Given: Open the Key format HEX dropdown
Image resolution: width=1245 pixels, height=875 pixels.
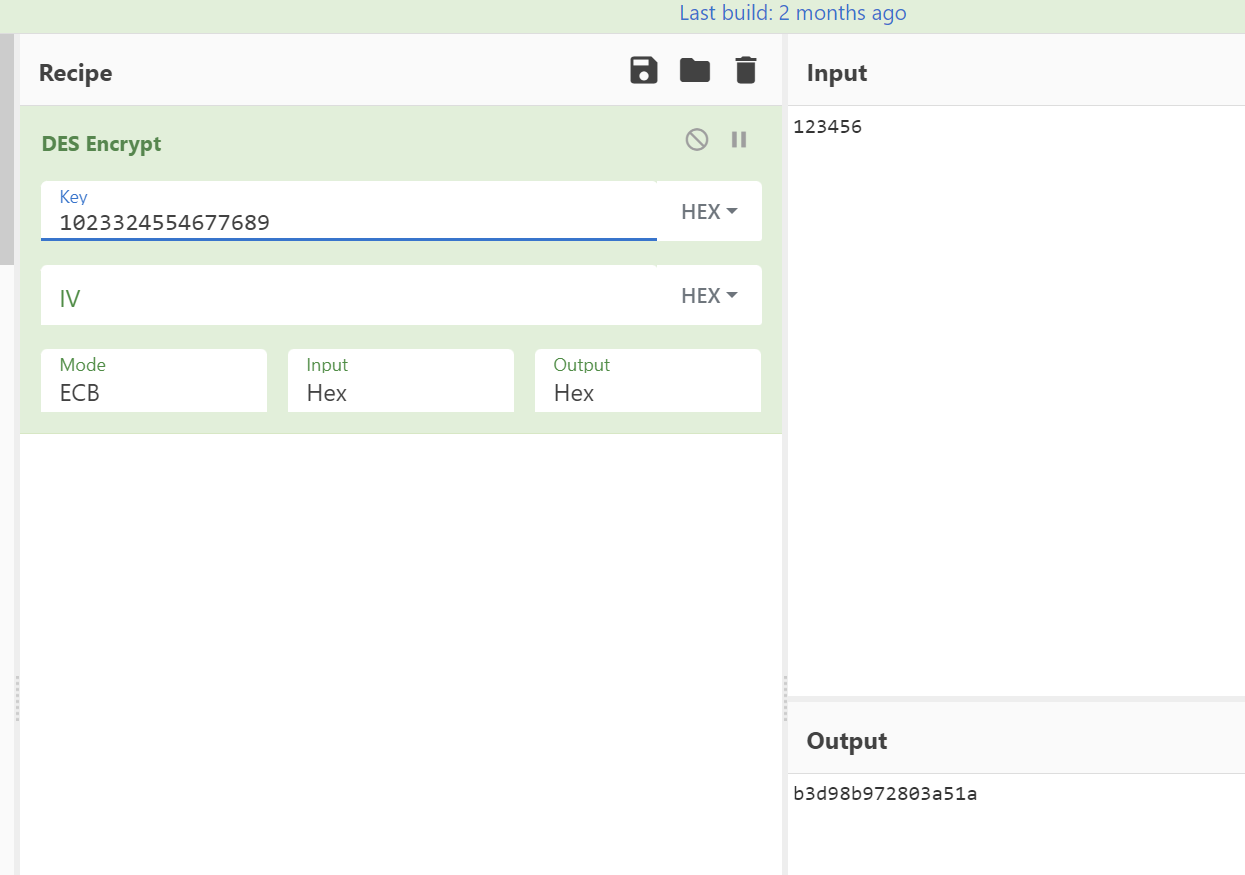Looking at the screenshot, I should coord(709,211).
